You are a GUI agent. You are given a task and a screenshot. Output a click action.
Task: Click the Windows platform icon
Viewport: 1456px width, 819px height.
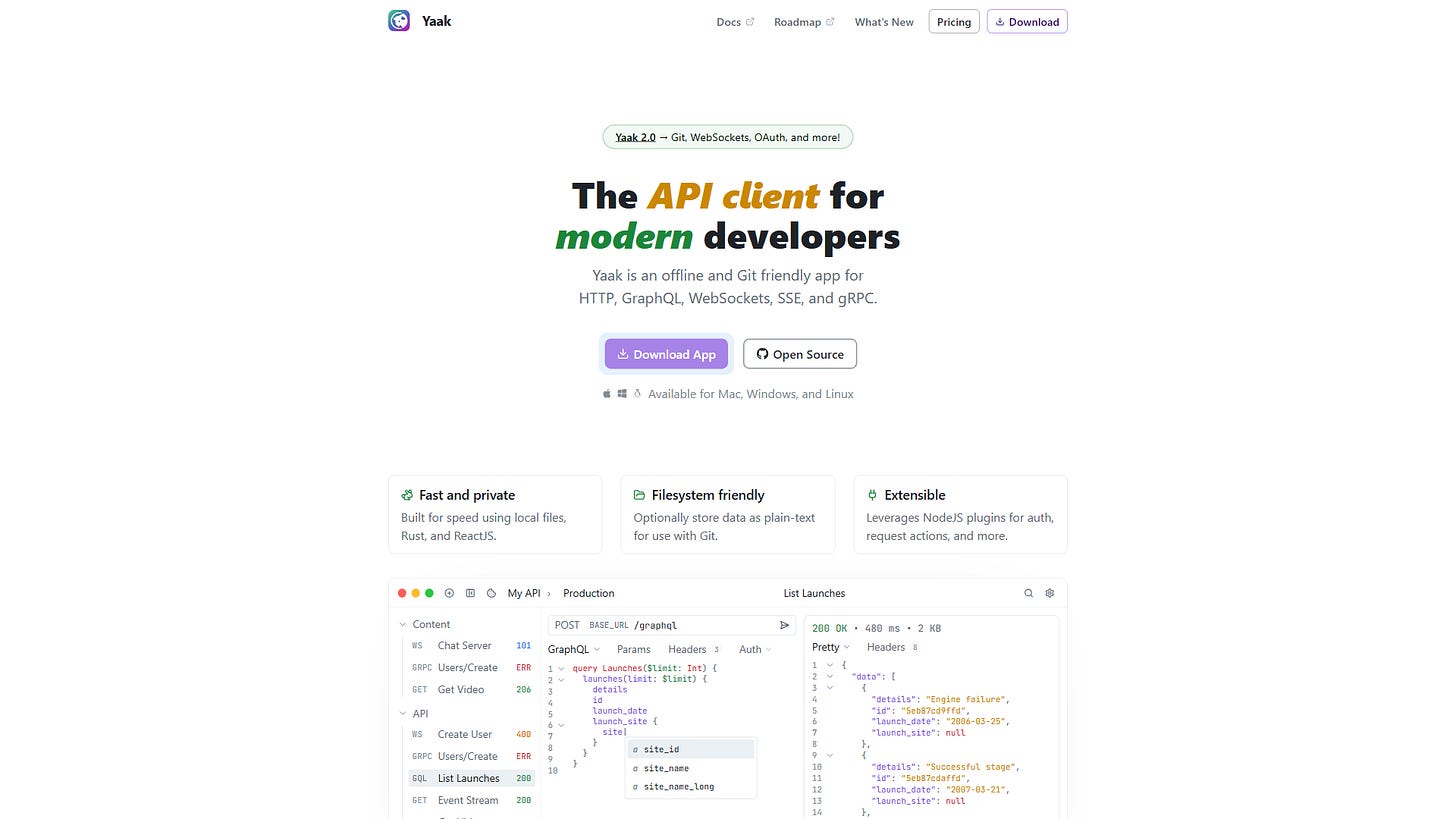pos(622,394)
